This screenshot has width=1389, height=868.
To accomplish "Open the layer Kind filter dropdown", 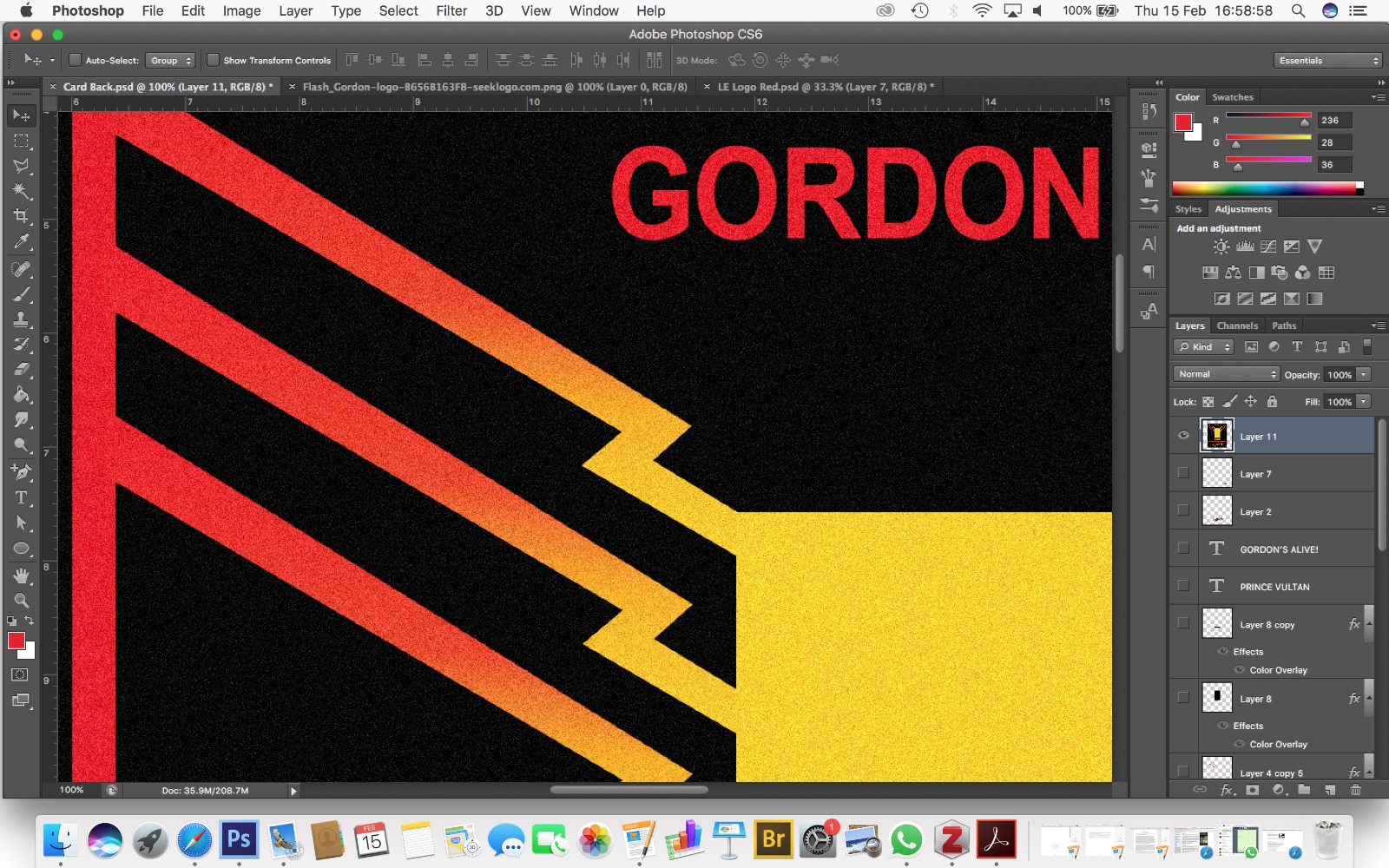I will (x=1204, y=346).
